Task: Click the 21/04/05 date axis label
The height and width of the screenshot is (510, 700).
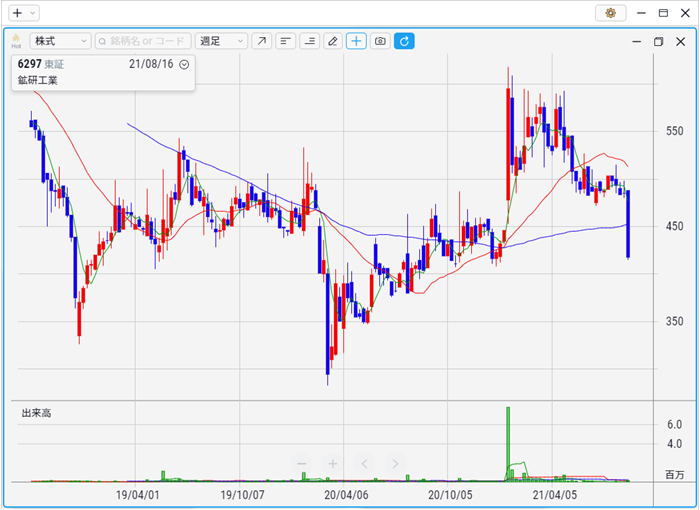Action: [x=555, y=495]
